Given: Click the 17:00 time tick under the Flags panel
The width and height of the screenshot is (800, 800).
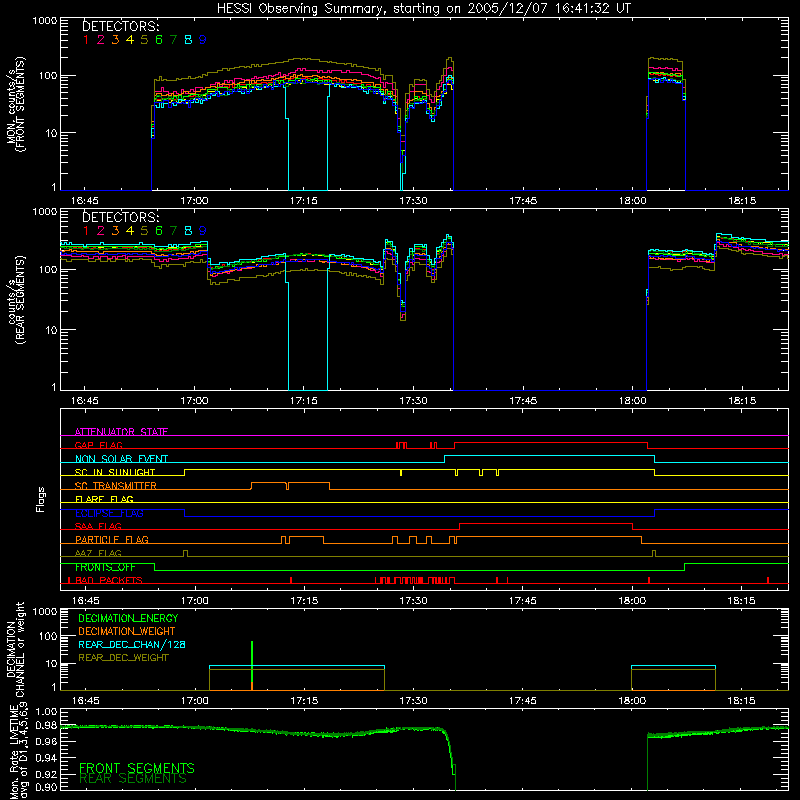Looking at the screenshot, I should (194, 601).
